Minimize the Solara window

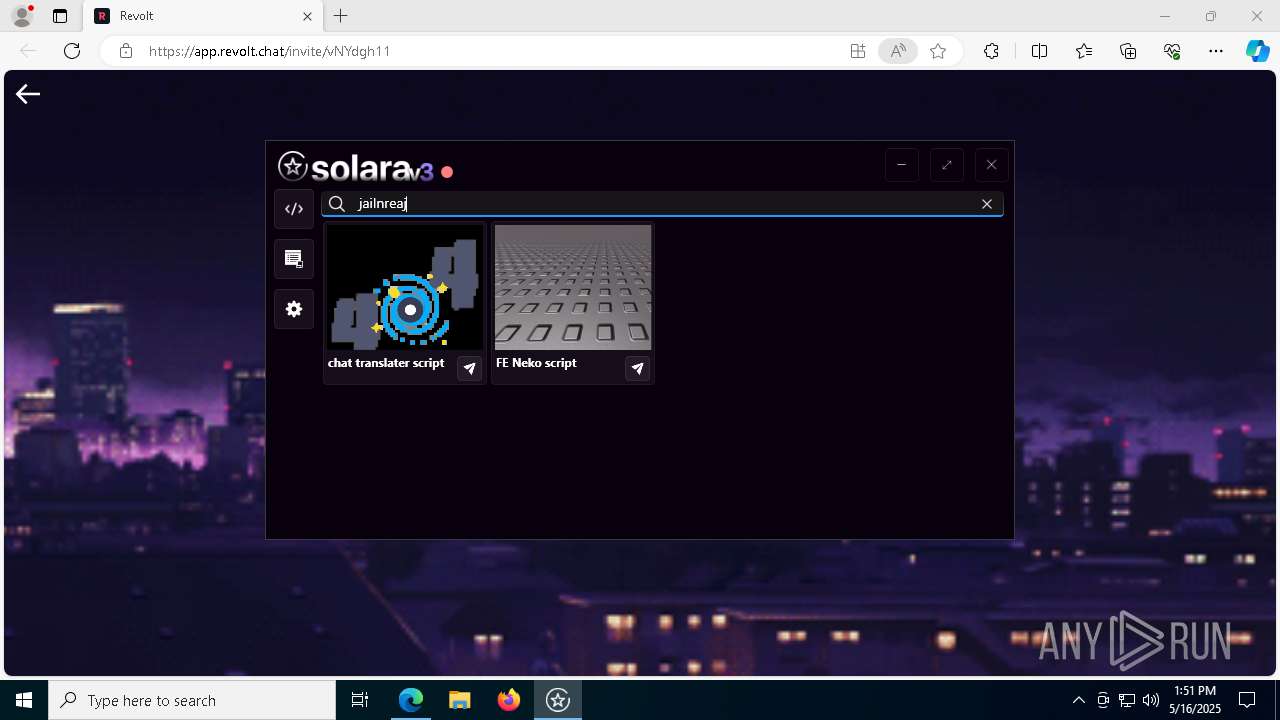click(x=902, y=165)
